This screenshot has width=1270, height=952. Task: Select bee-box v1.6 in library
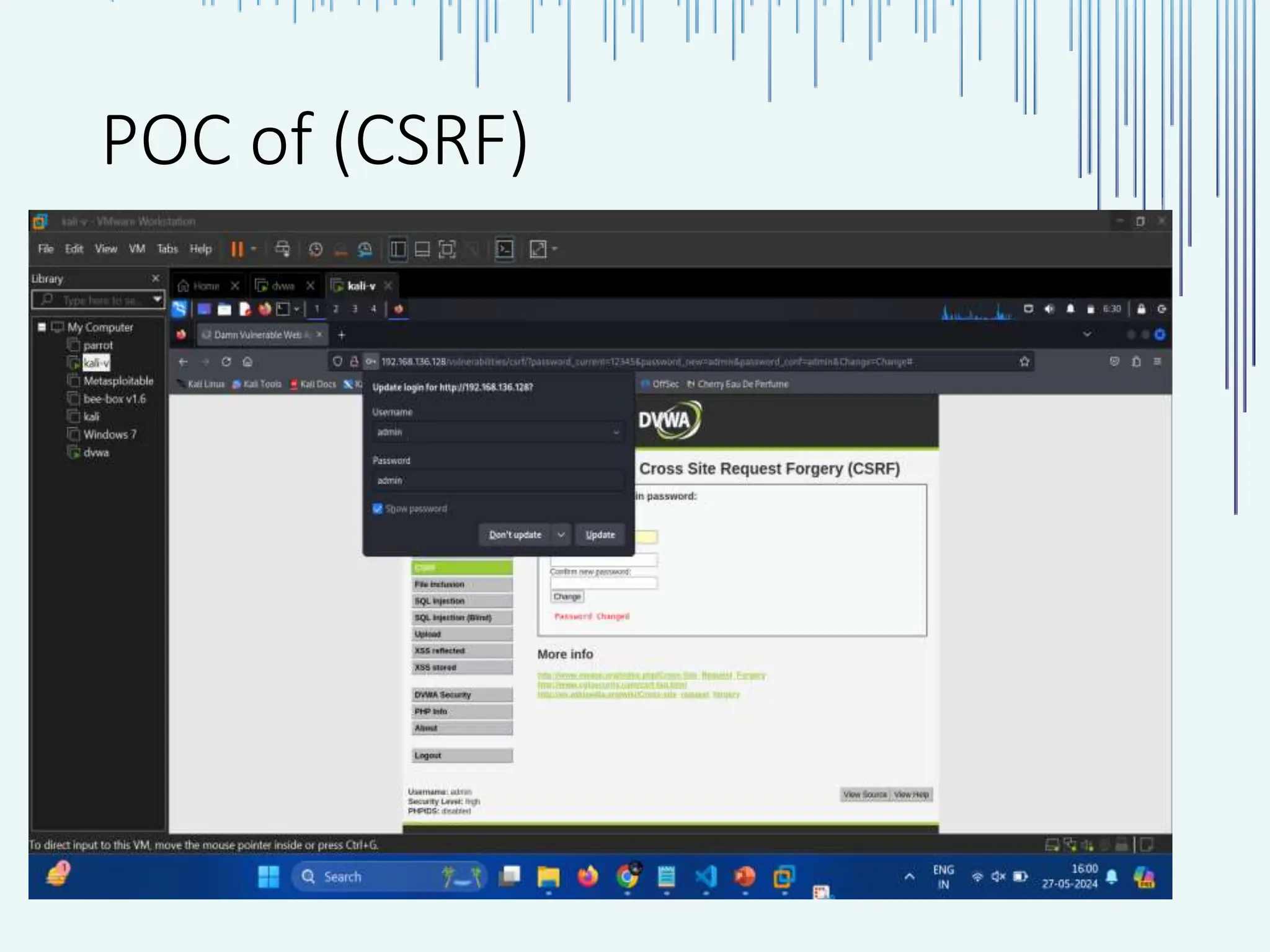tap(115, 399)
